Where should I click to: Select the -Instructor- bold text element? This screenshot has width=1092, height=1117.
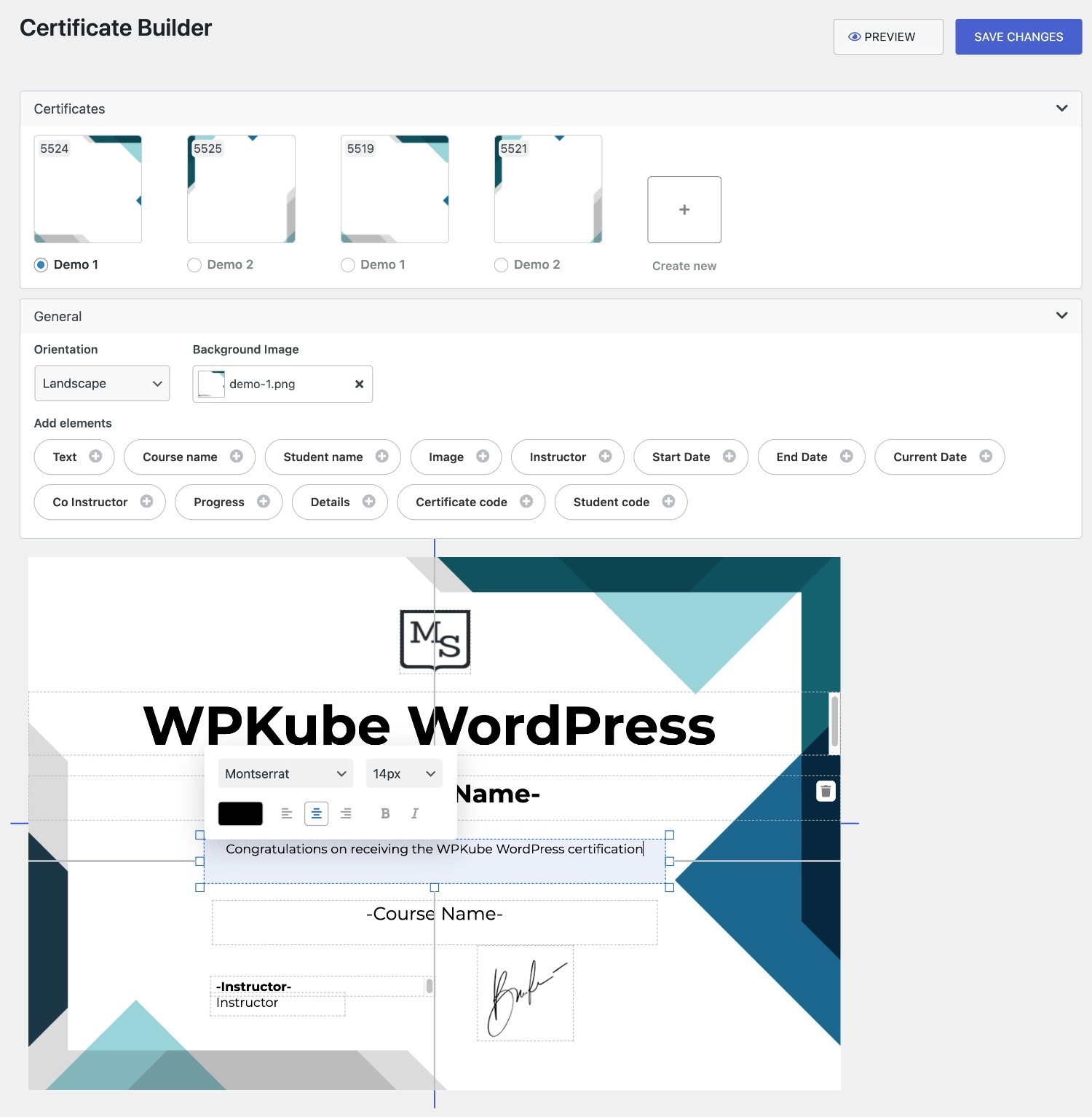[x=320, y=987]
